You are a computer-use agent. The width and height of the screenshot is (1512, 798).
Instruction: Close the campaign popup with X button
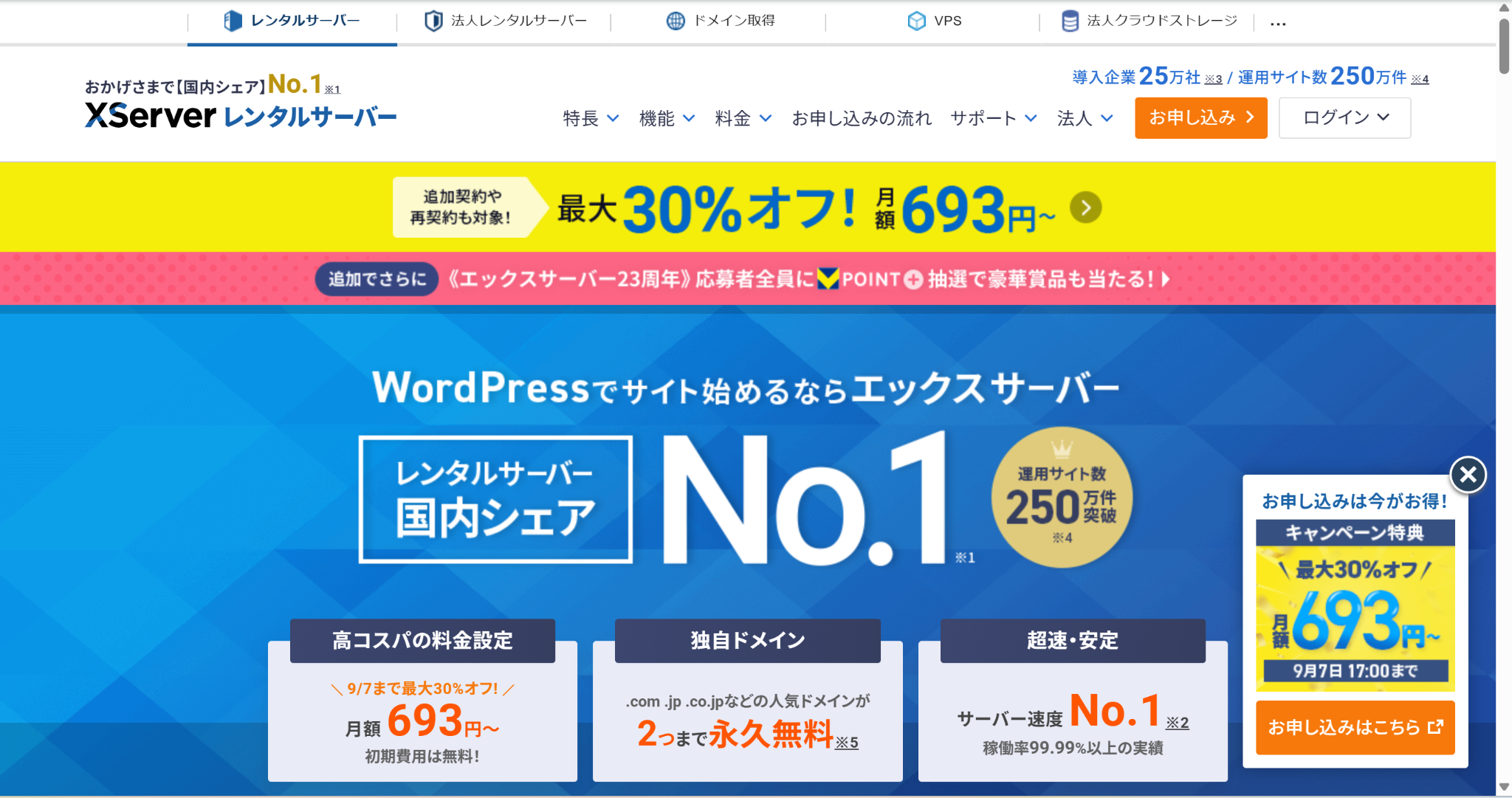1468,475
